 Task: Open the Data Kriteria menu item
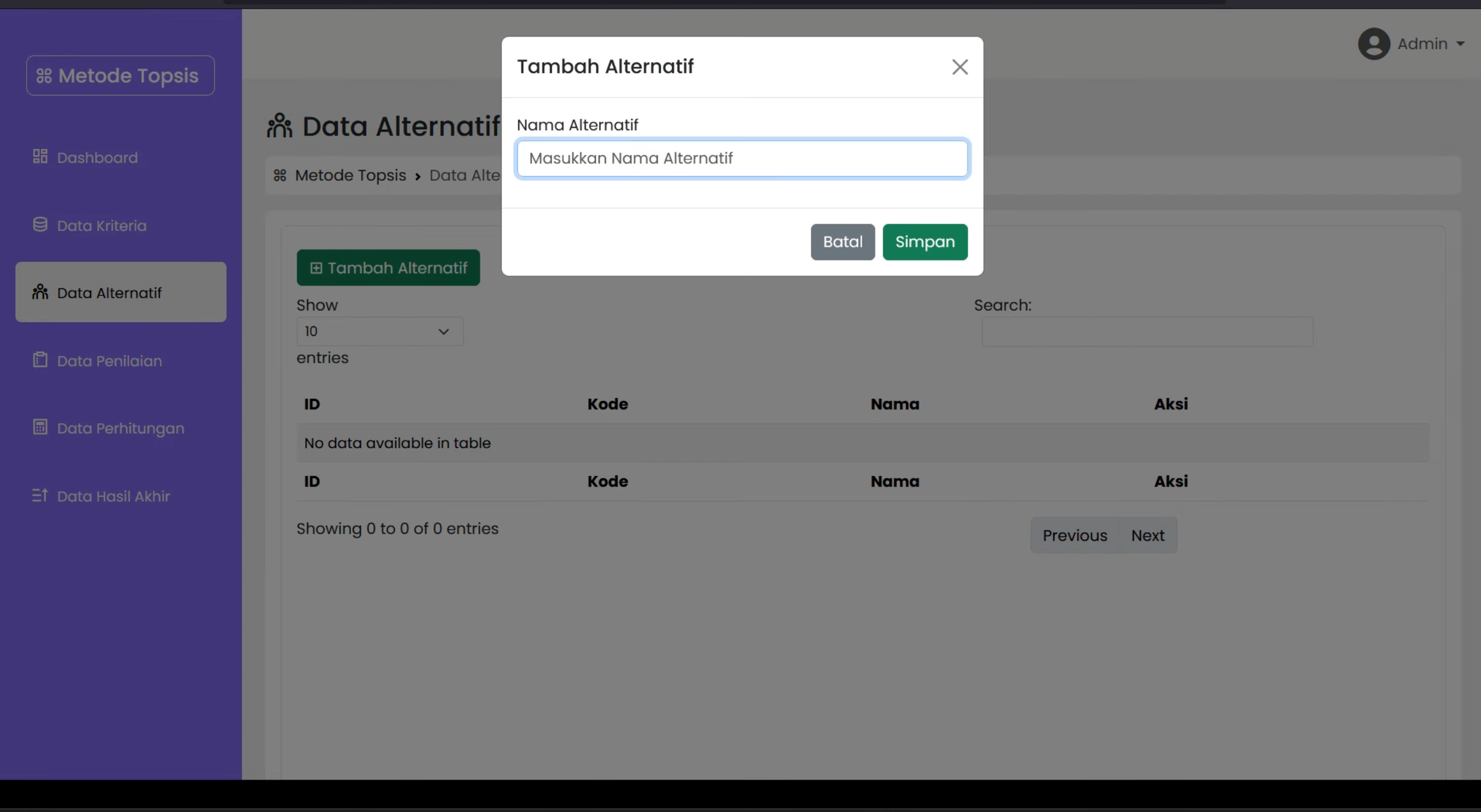click(x=121, y=225)
